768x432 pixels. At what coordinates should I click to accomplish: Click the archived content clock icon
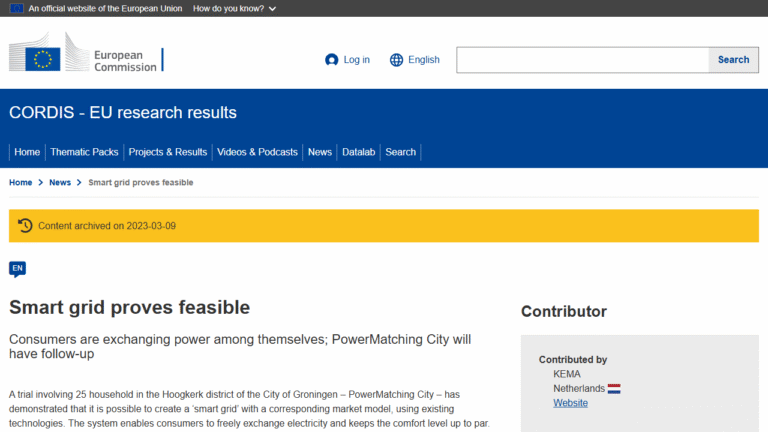pos(25,226)
